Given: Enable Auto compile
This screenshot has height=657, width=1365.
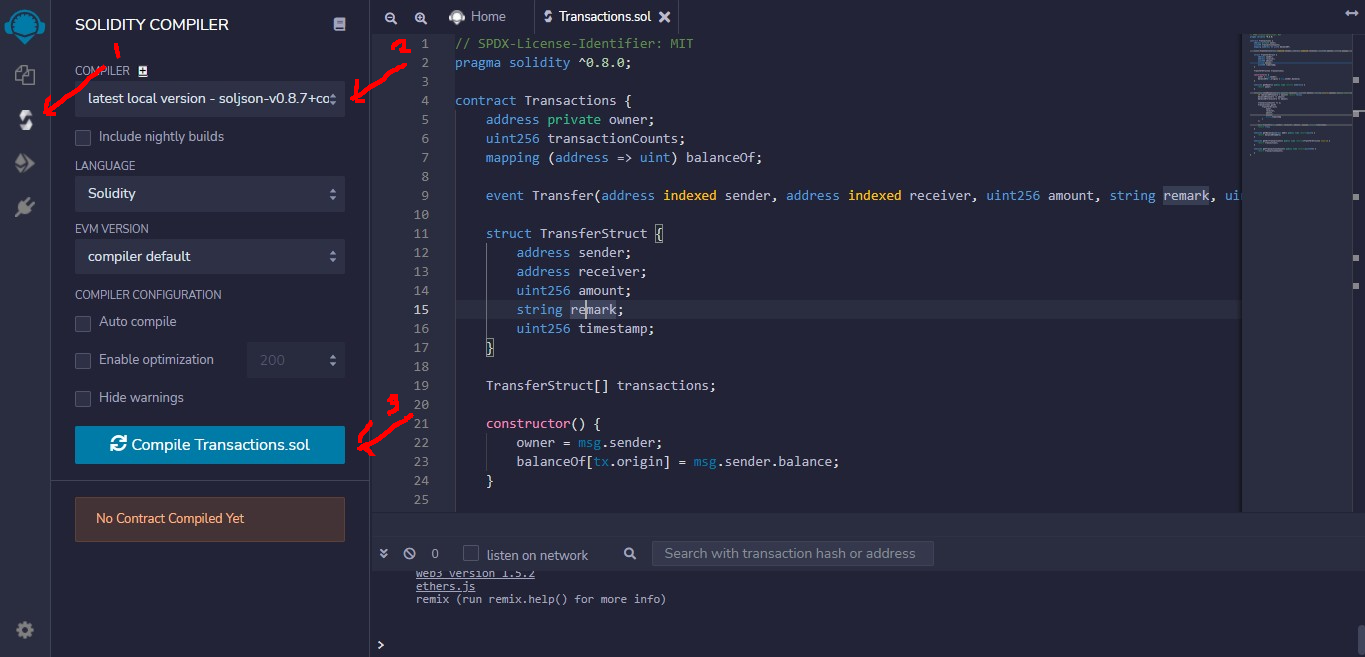Looking at the screenshot, I should tap(82, 322).
